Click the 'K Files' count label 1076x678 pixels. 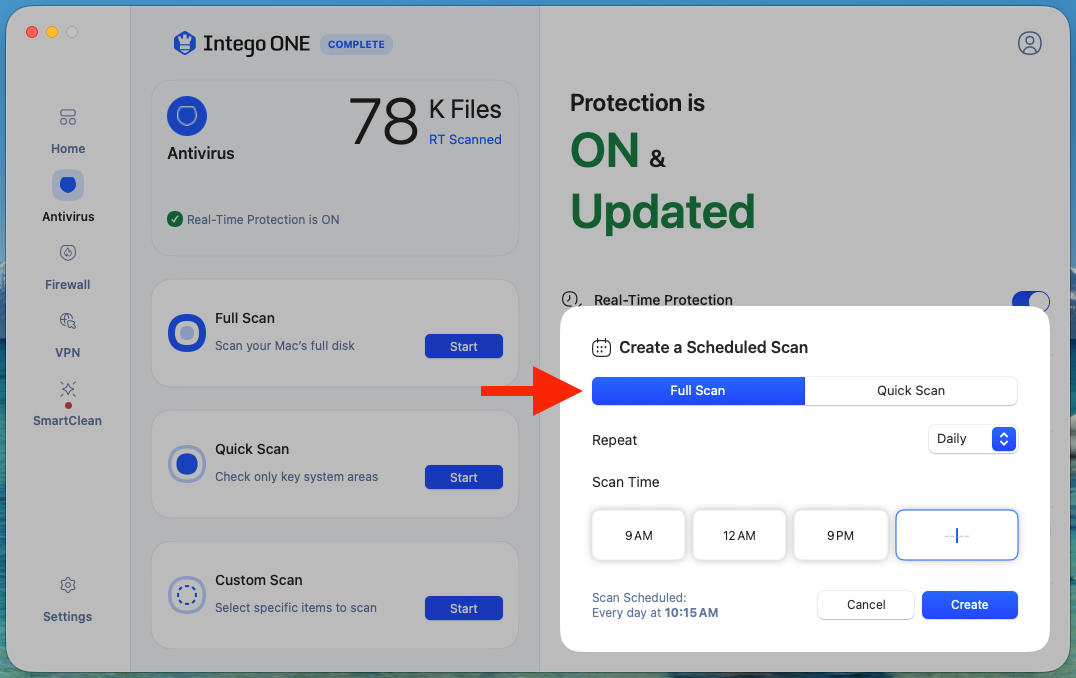(x=465, y=110)
